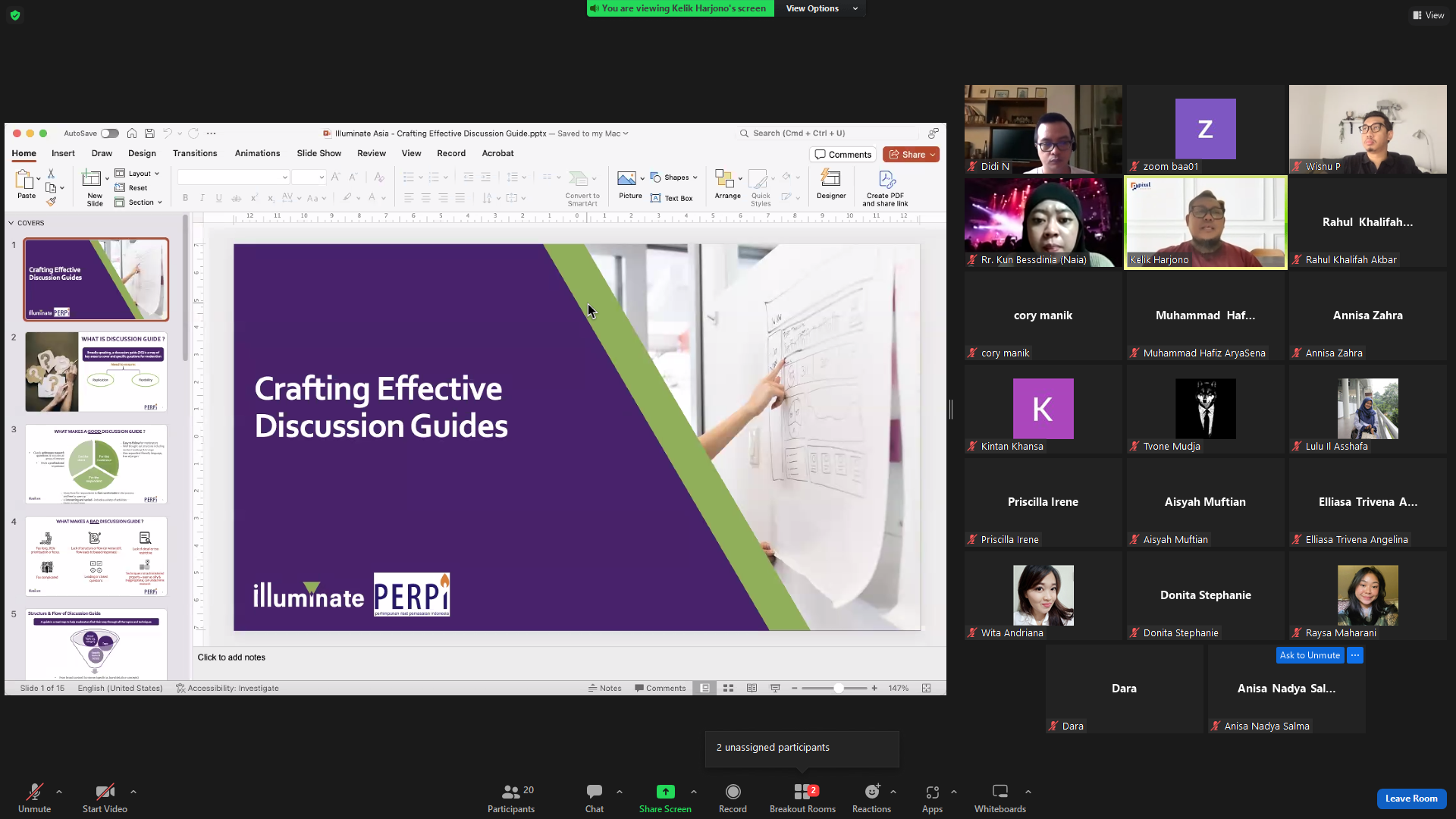Viewport: 1456px width, 819px height.
Task: Toggle Bold formatting
Action: [185, 198]
